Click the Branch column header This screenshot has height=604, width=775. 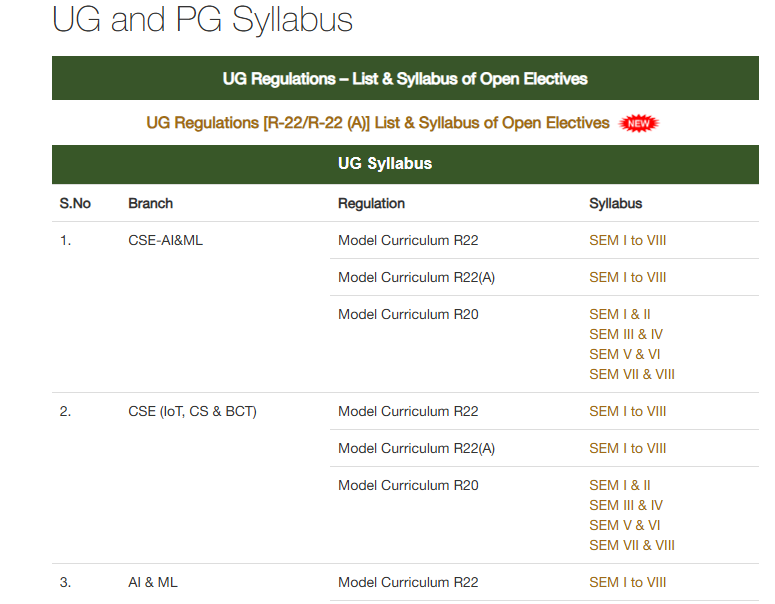click(x=150, y=204)
